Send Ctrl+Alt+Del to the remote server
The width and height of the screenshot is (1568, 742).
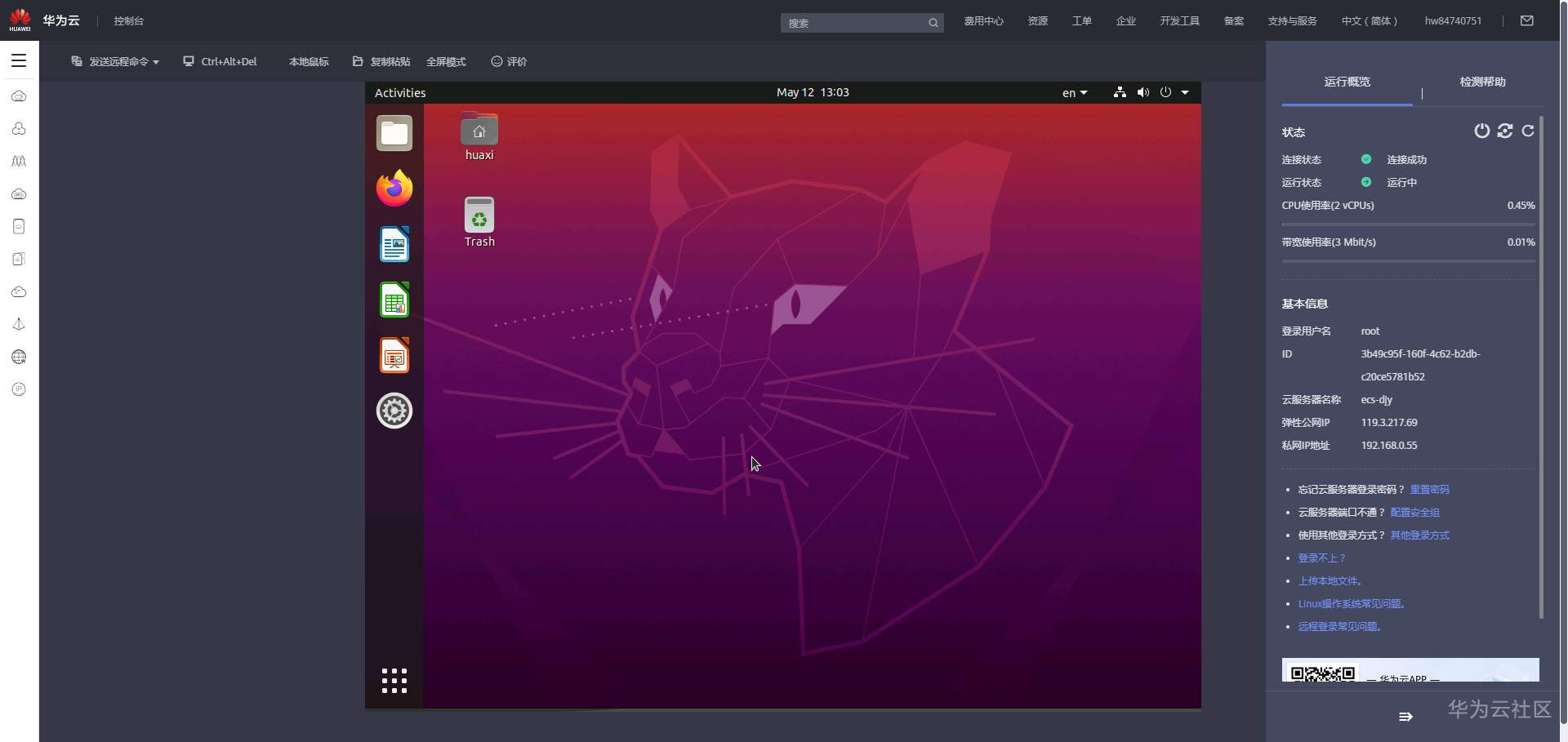[220, 61]
